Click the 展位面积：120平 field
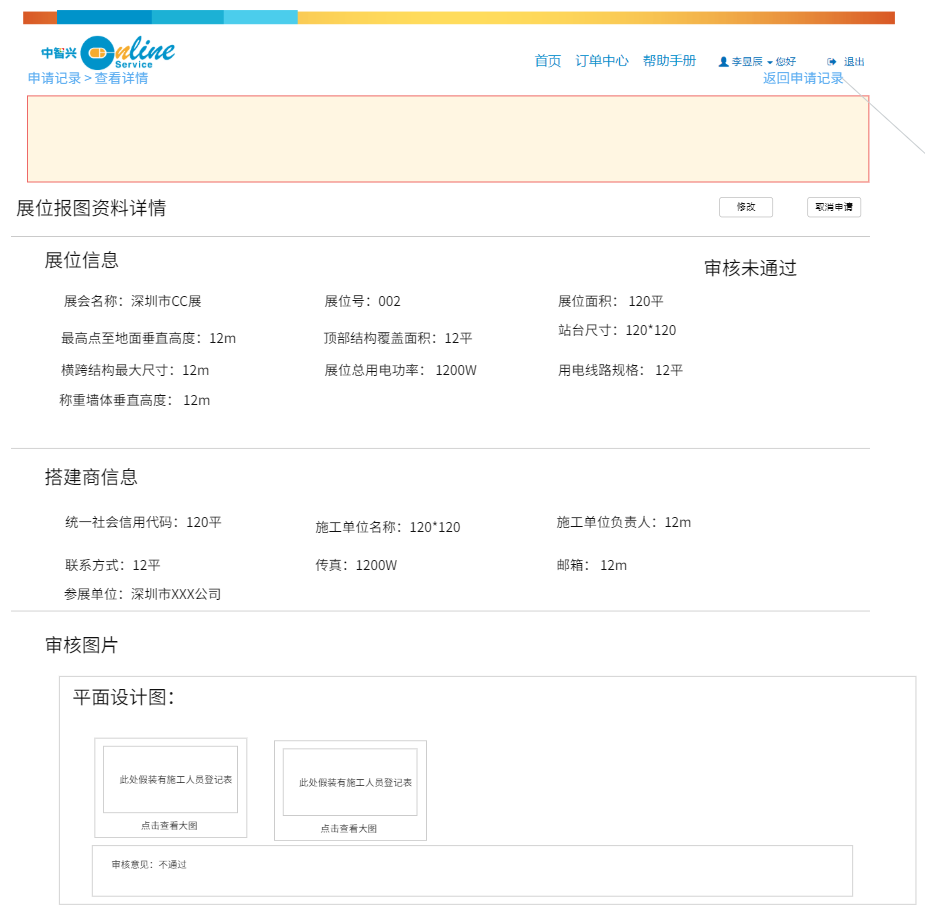Image resolution: width=925 pixels, height=911 pixels. [611, 302]
